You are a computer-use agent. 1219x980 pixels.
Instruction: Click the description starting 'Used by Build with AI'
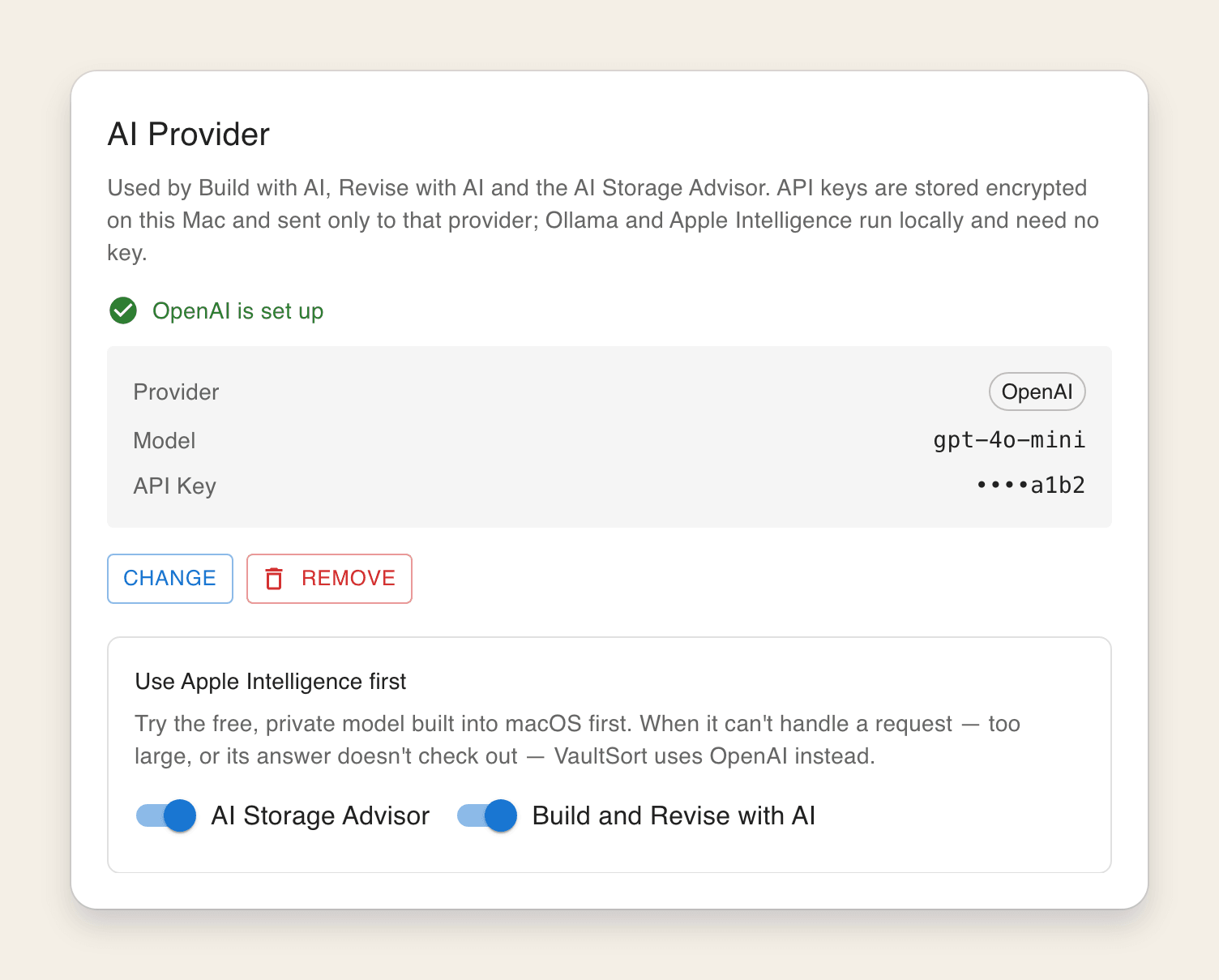[603, 220]
